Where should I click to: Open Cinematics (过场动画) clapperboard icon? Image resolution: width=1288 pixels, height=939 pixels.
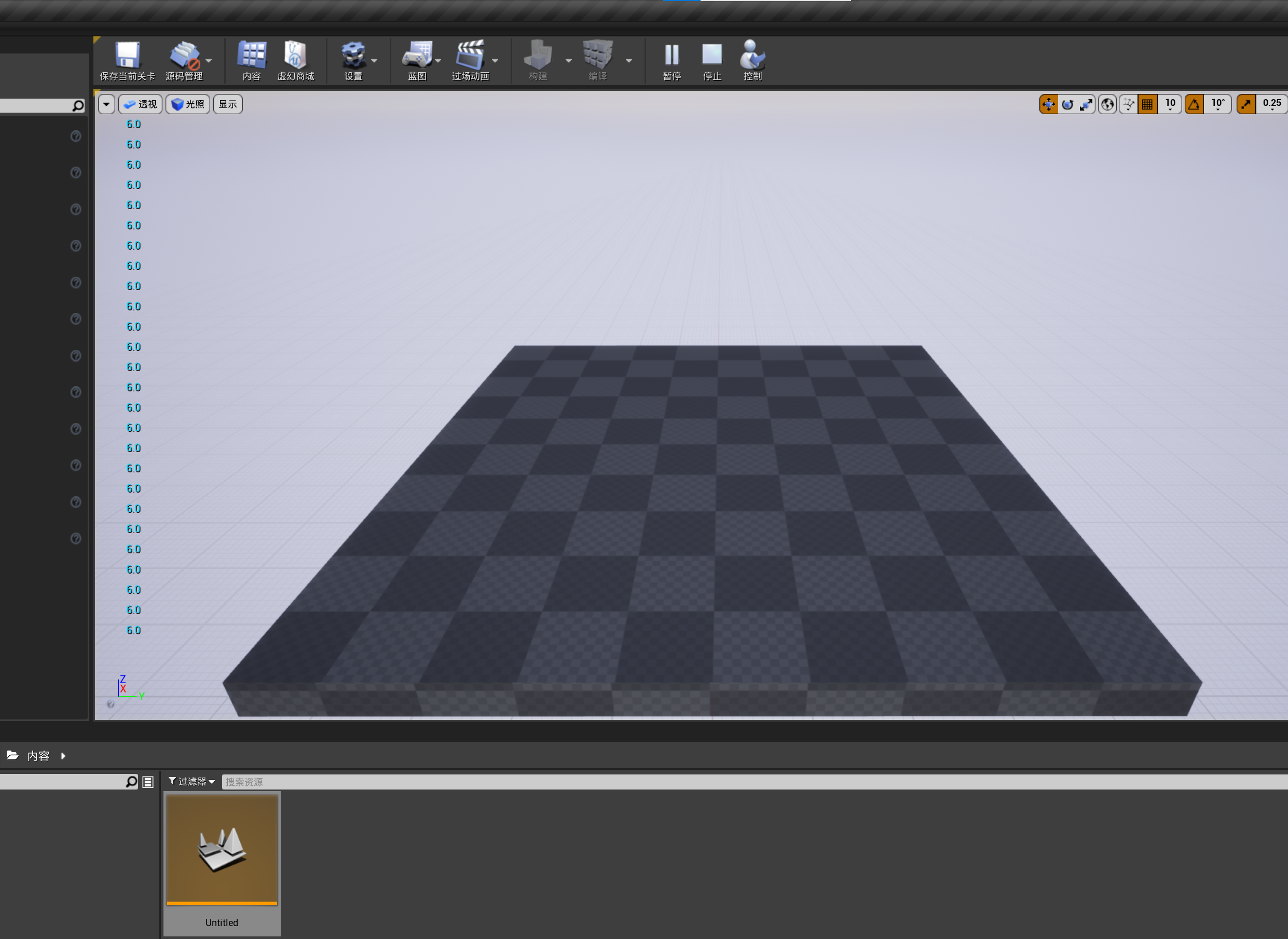(x=470, y=55)
